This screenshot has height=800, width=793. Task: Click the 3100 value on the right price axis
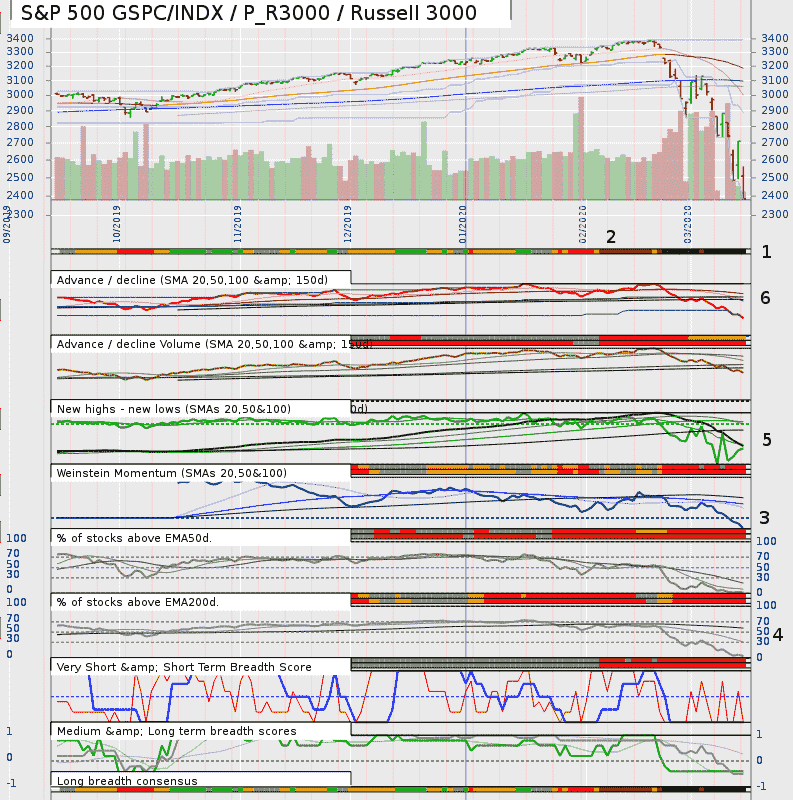pyautogui.click(x=775, y=80)
